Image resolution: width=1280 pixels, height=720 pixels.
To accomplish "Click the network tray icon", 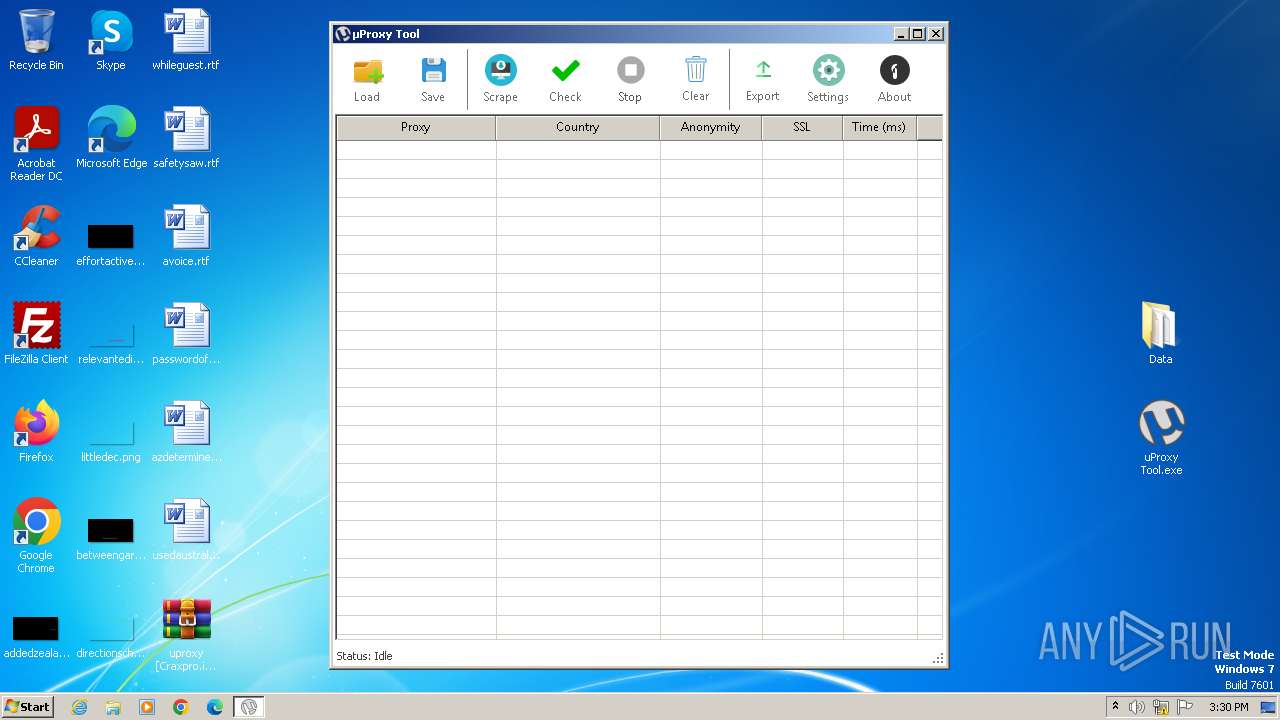I will 1161,707.
